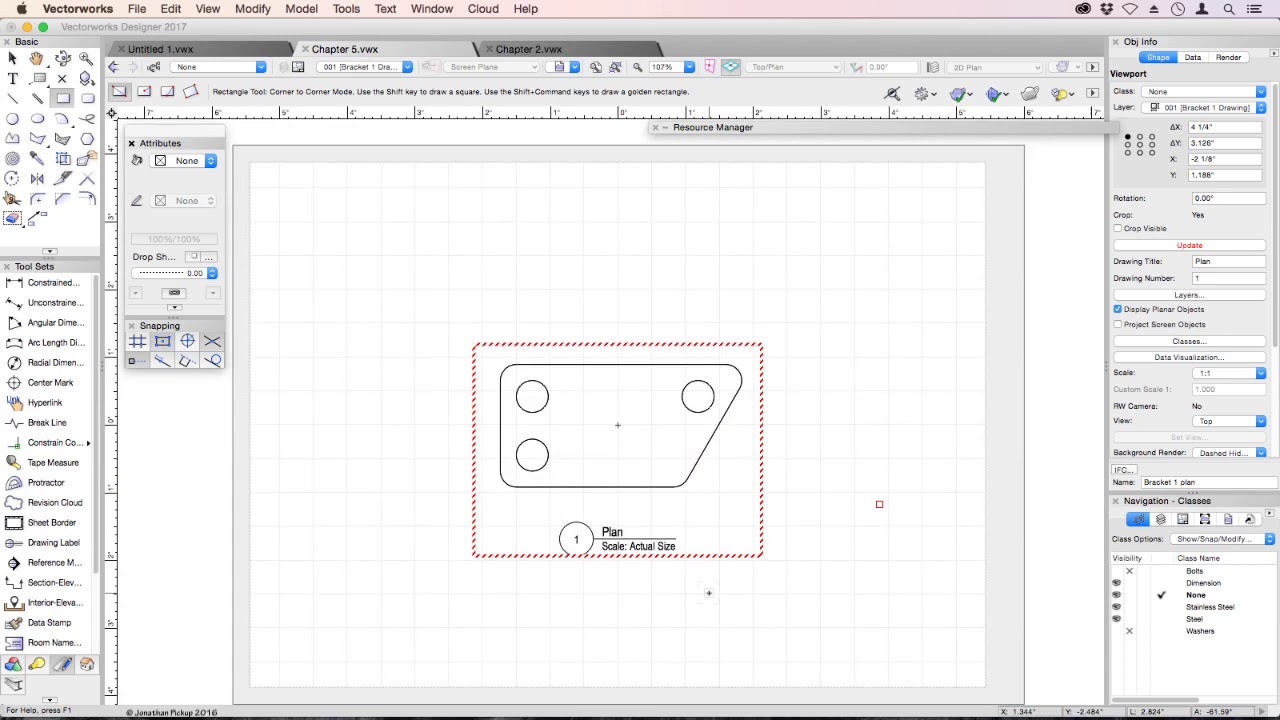Switch to Untitled 1.vwx tab
The width and height of the screenshot is (1280, 720).
pyautogui.click(x=160, y=49)
